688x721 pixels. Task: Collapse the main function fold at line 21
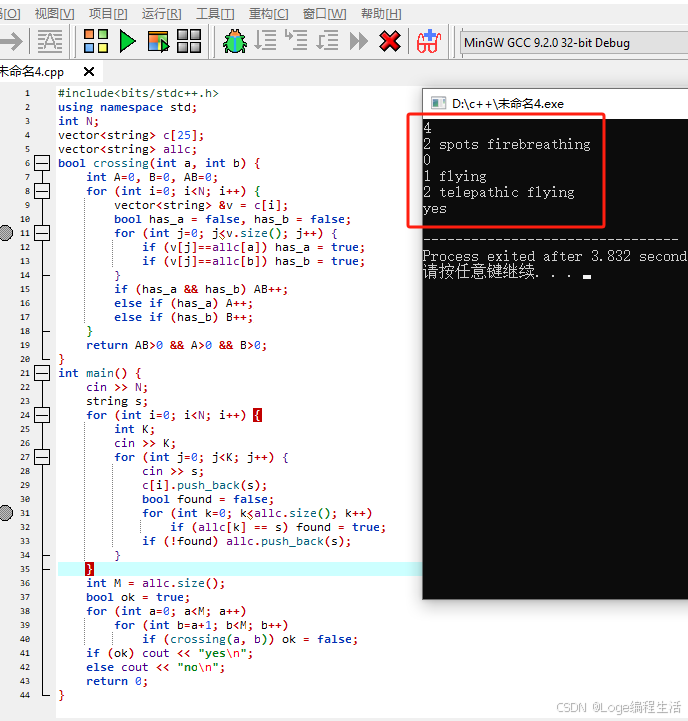click(42, 373)
